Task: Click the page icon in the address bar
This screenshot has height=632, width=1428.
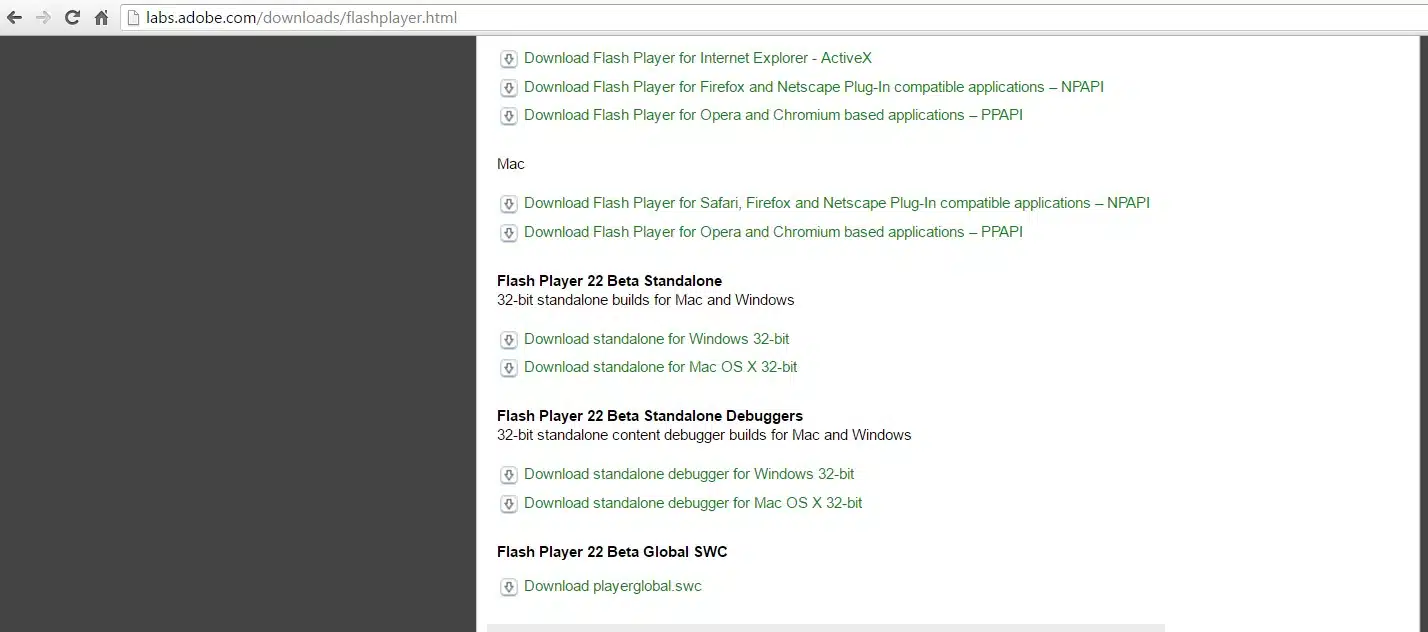Action: coord(134,18)
